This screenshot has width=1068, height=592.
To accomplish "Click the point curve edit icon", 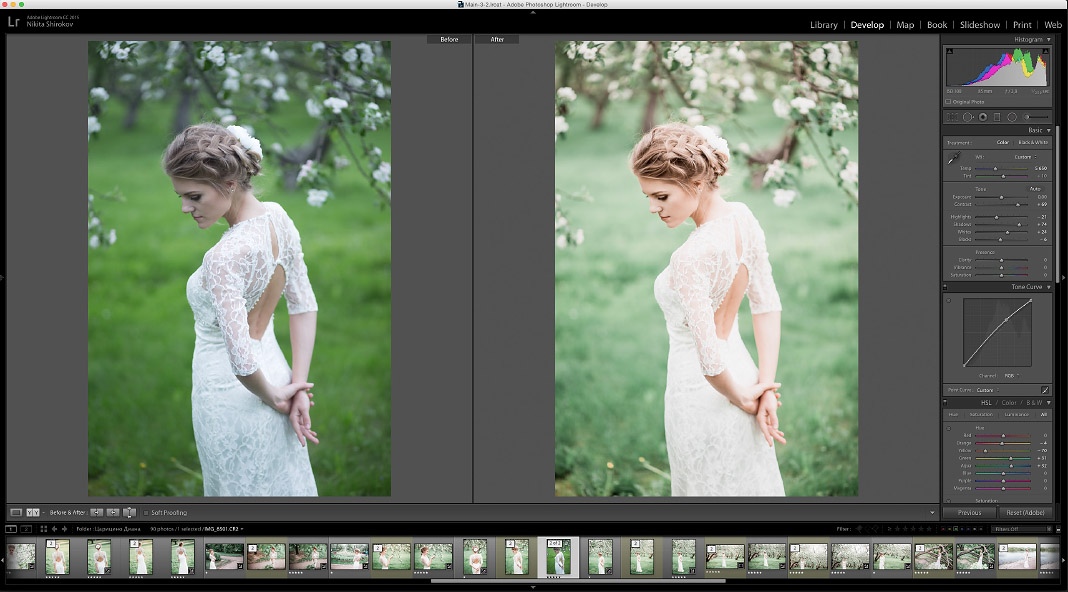I will tap(1045, 390).
